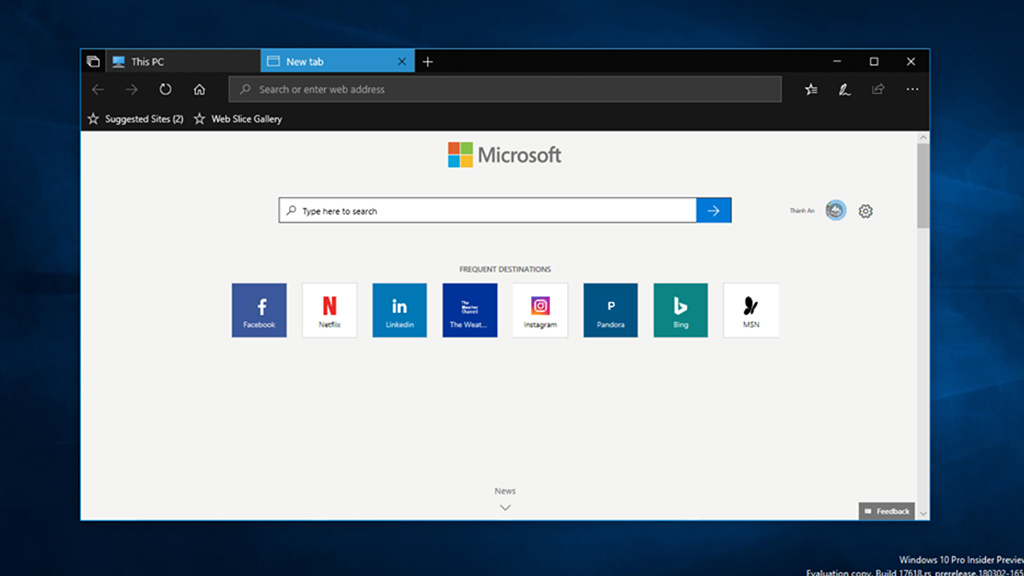Maximize the Edge window

click(x=874, y=61)
